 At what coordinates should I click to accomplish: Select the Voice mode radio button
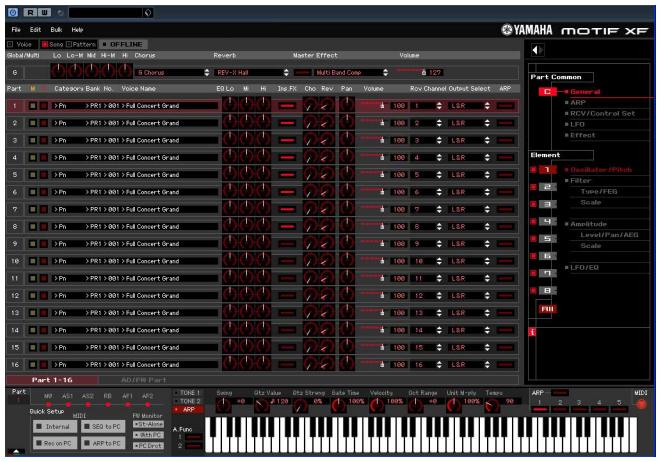click(10, 44)
